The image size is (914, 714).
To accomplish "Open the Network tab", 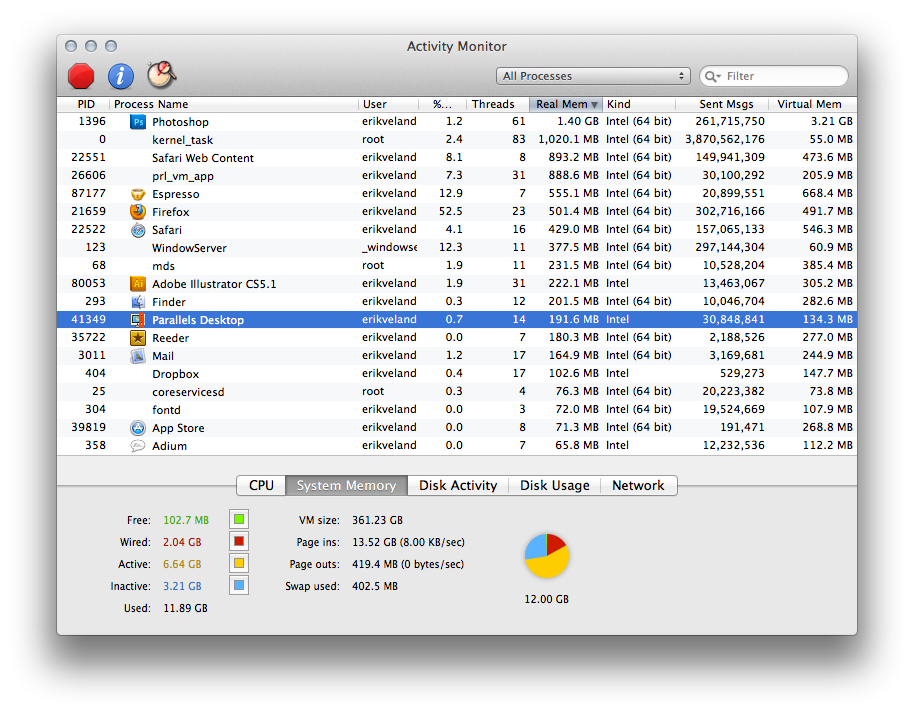I will coord(638,486).
